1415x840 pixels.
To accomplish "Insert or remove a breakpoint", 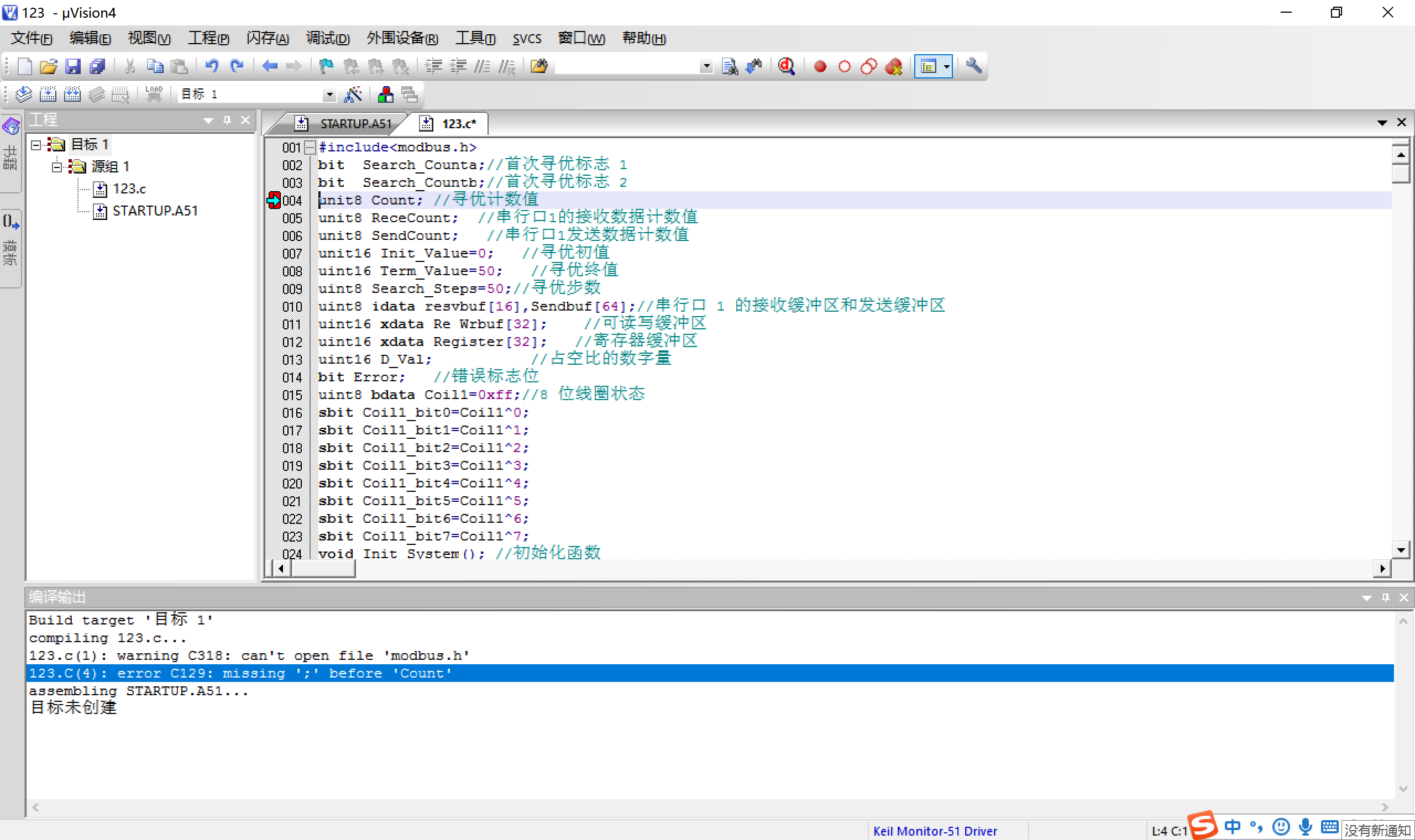I will [x=820, y=66].
